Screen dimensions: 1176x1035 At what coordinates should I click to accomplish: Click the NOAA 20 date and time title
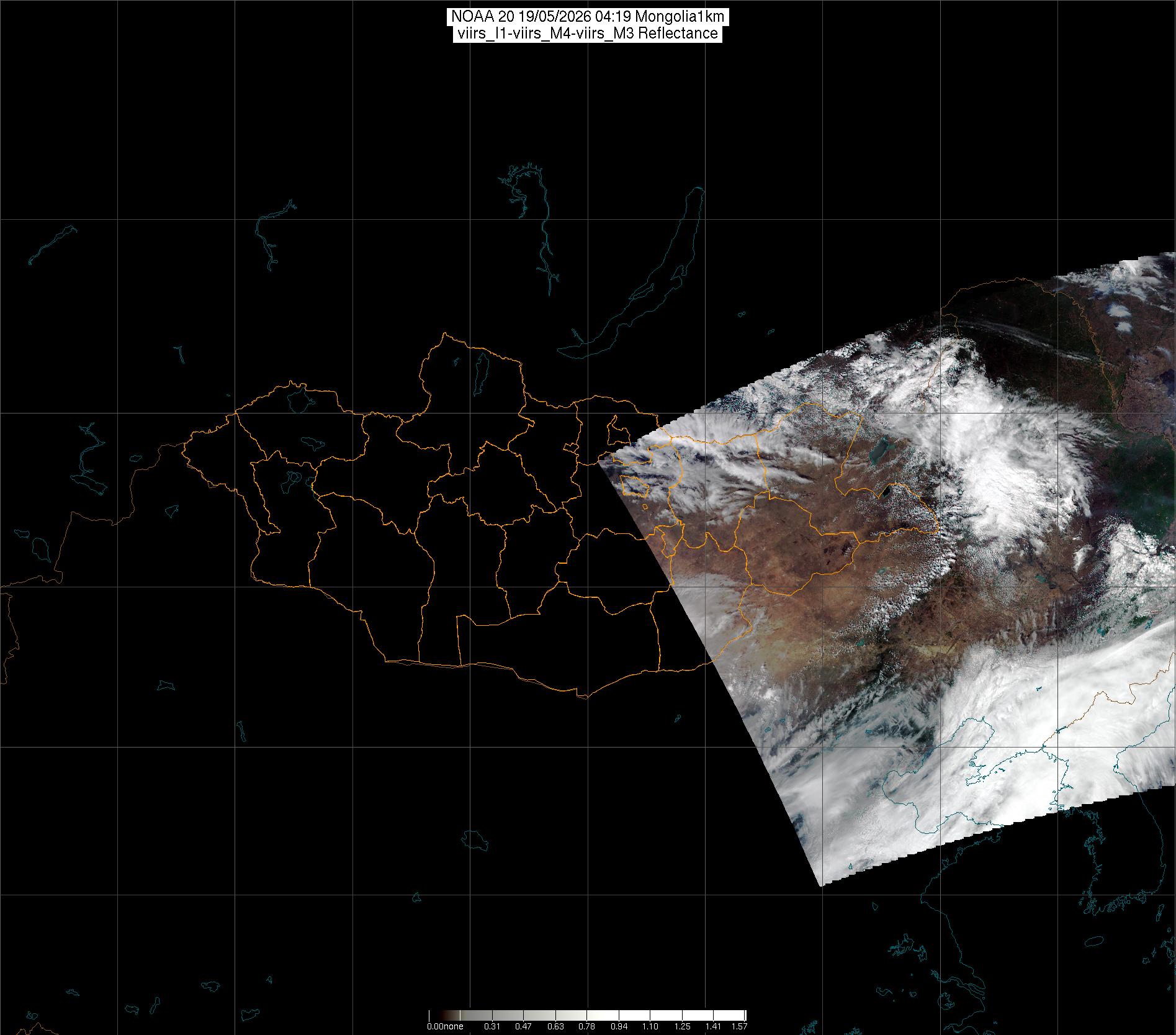(x=588, y=17)
